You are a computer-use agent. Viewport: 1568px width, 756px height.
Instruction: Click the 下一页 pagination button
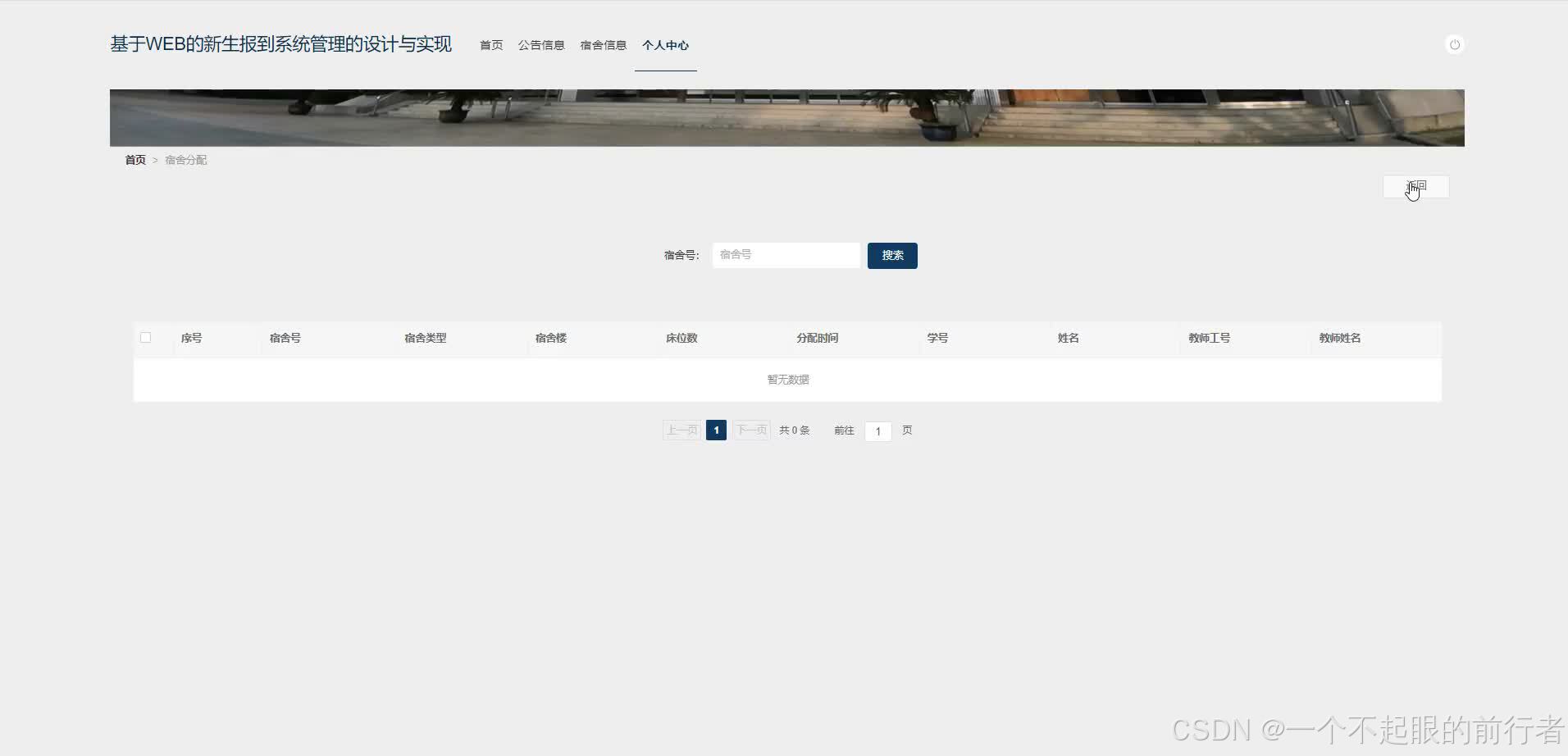point(751,430)
